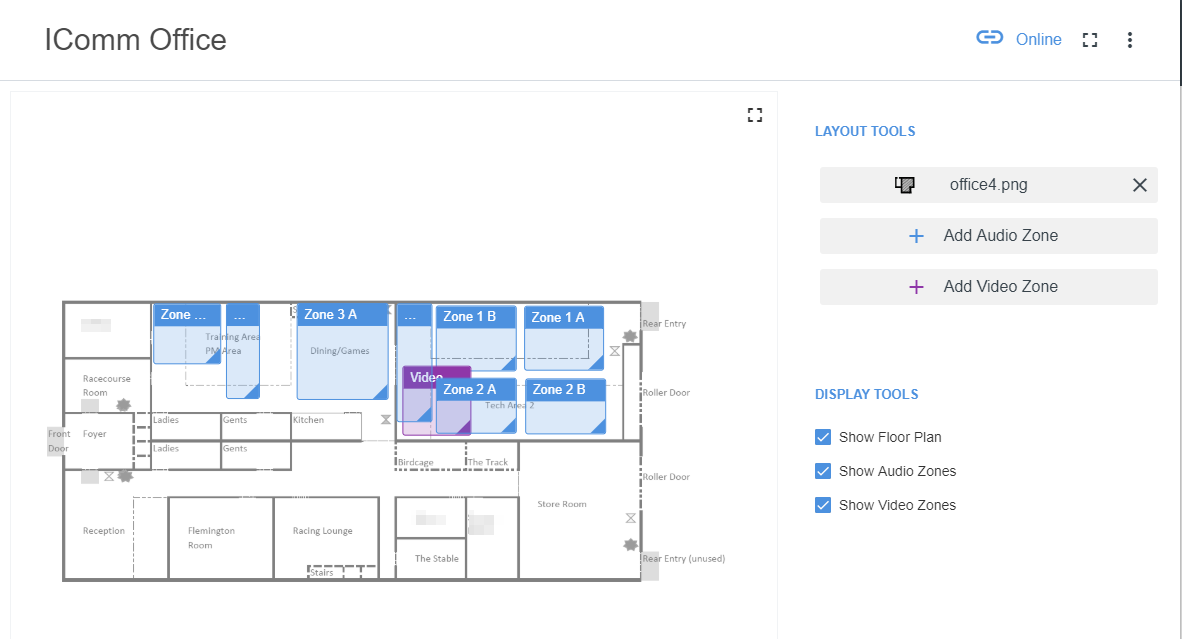
Task: Click the office4.png floor plan image icon
Action: pos(905,185)
